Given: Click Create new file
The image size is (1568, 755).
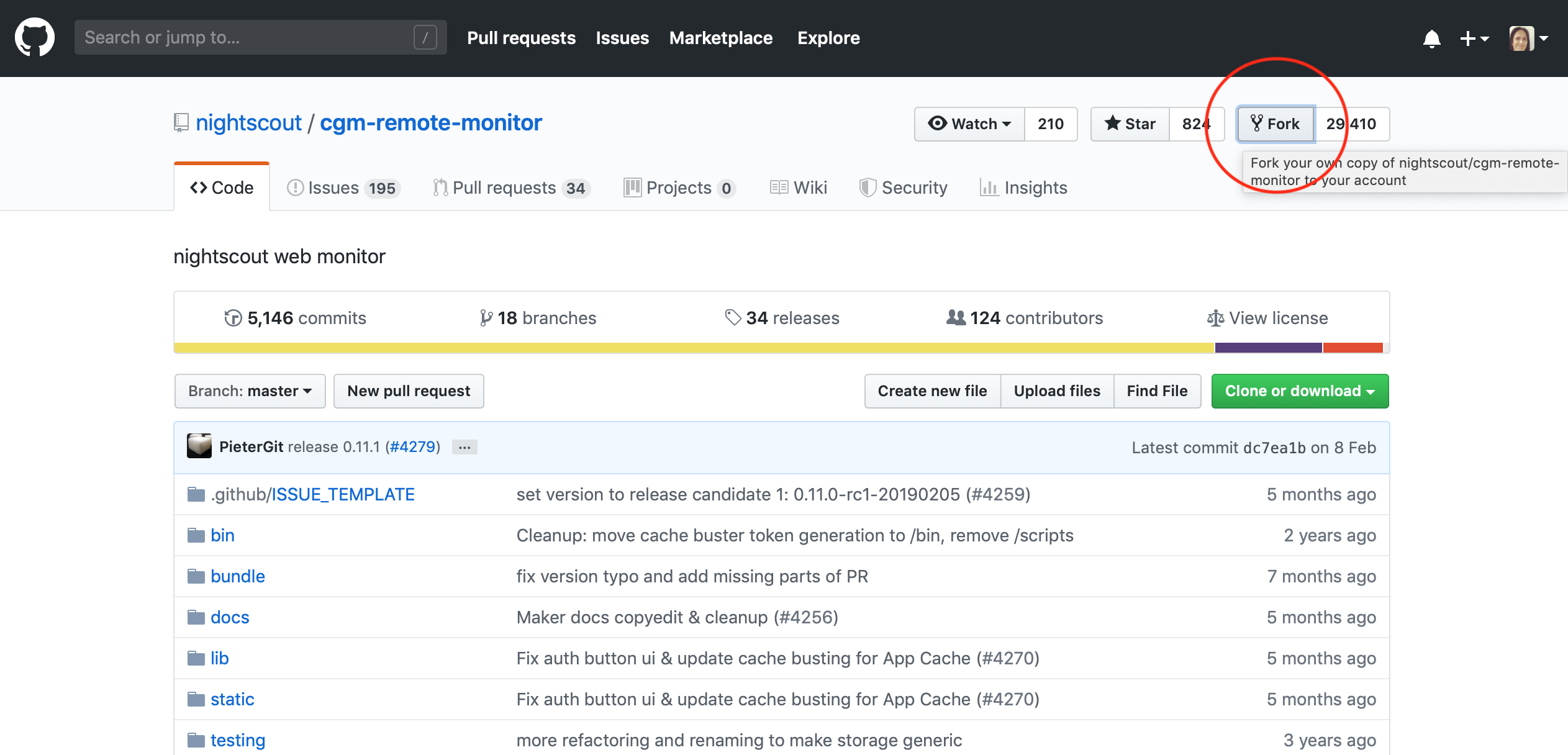Looking at the screenshot, I should (932, 391).
